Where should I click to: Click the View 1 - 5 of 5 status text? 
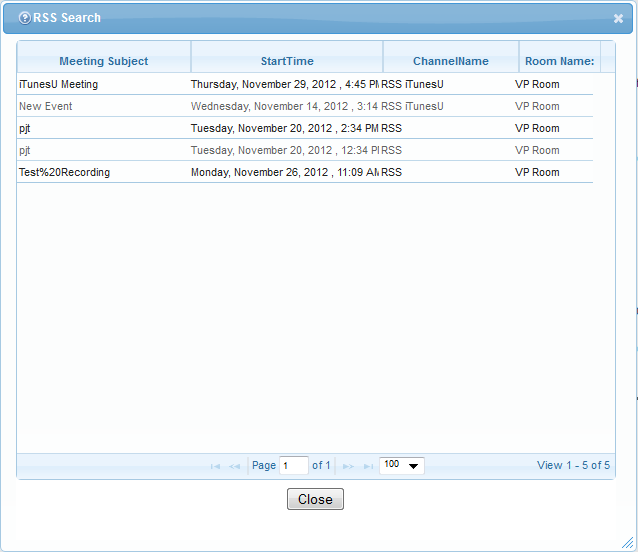[573, 465]
